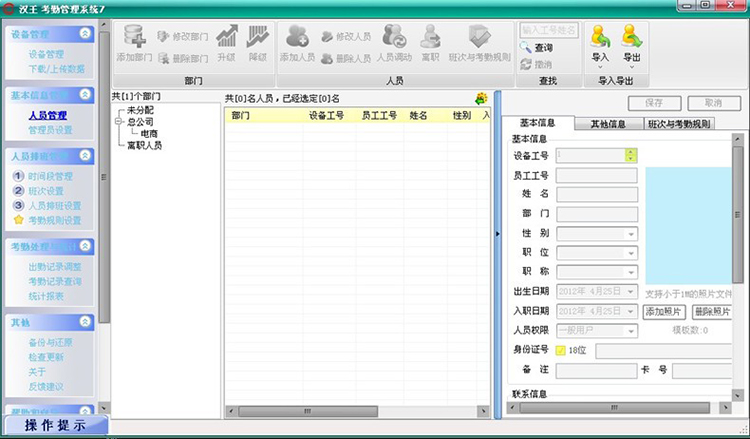Image resolution: width=750 pixels, height=439 pixels.
Task: Open the Title (职称) dropdown
Action: [x=631, y=272]
